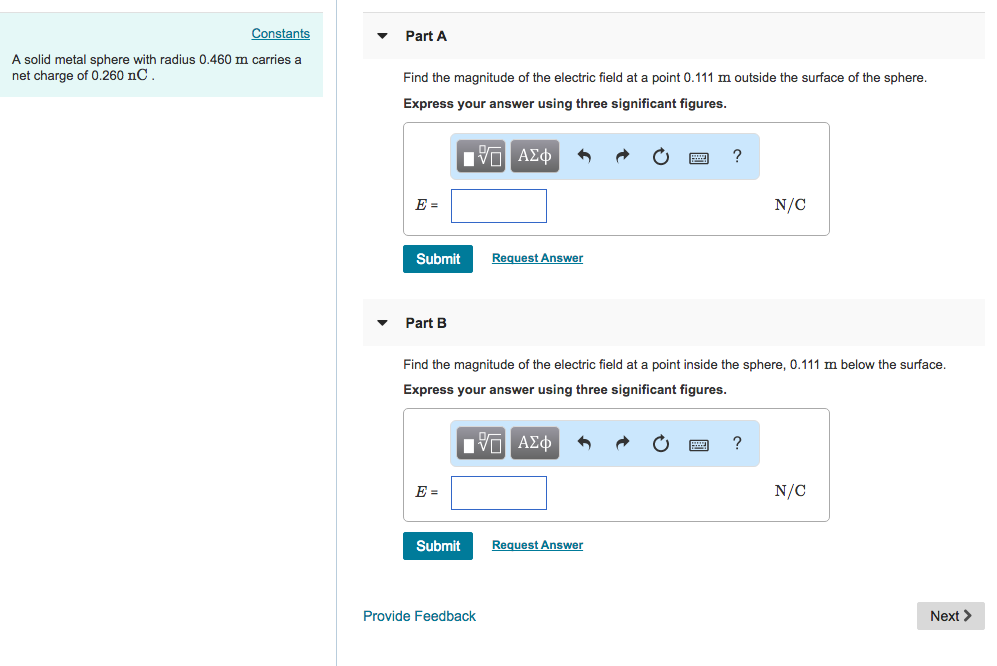Screen dimensions: 997x666
Task: Open keyboard shortcuts in Part B toolbar
Action: coord(698,443)
